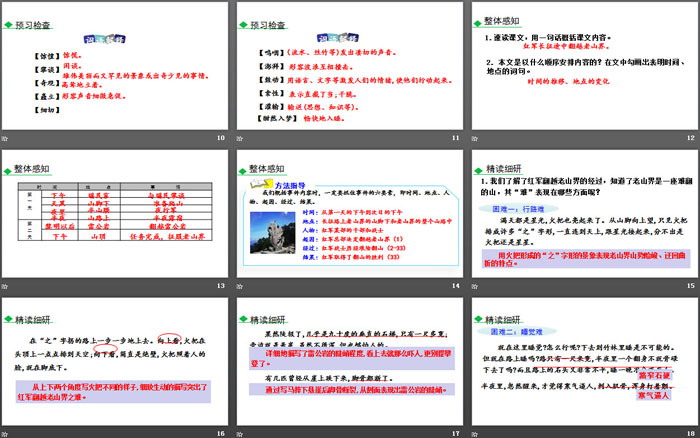Click the animation star icon under slide 18

pyautogui.click(x=476, y=433)
